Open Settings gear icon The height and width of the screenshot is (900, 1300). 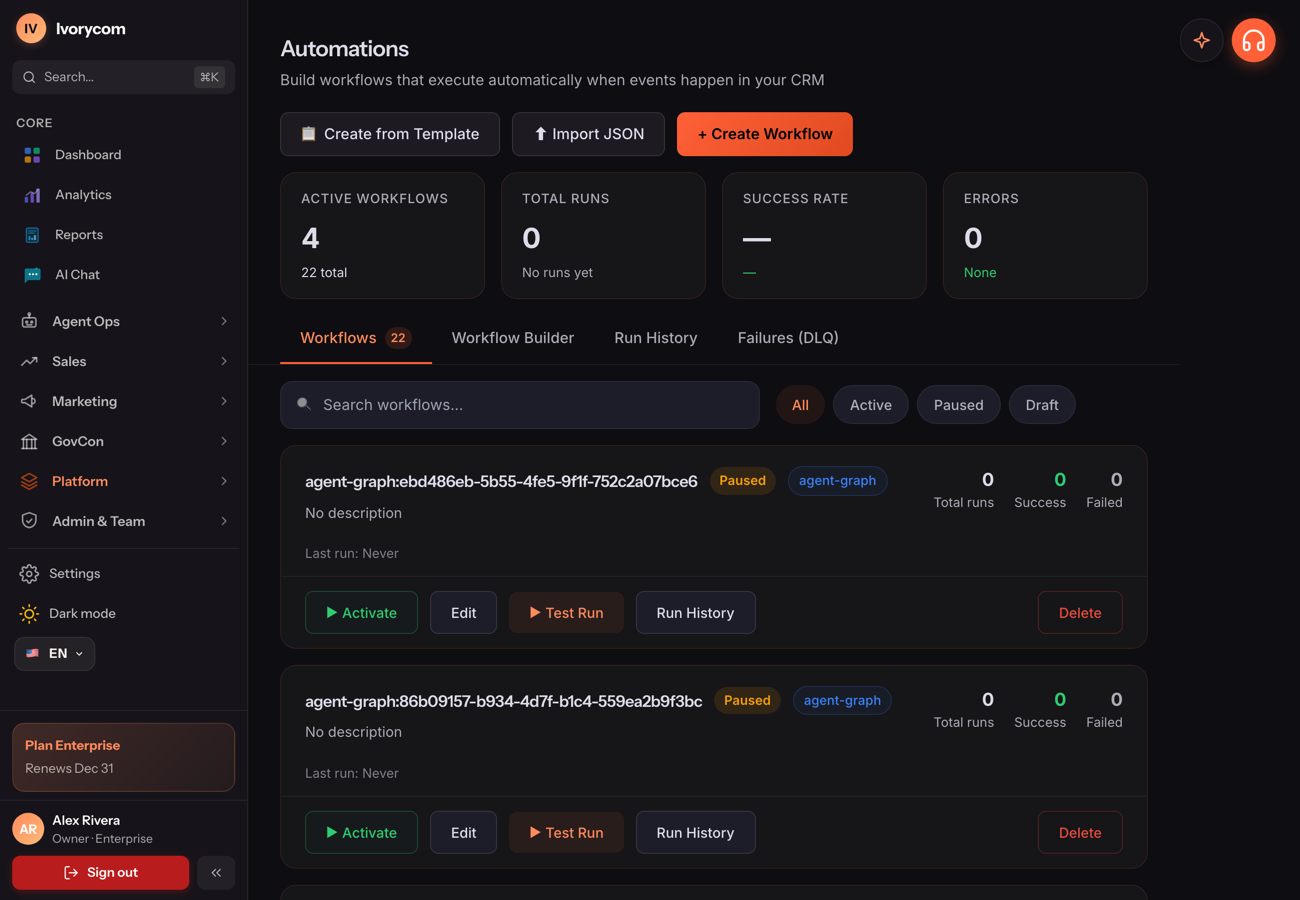pos(29,574)
